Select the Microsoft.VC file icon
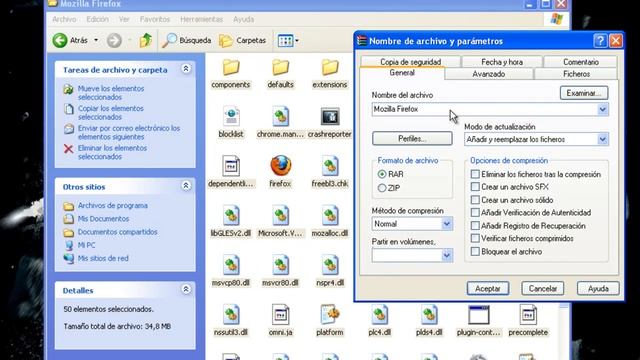 280,216
